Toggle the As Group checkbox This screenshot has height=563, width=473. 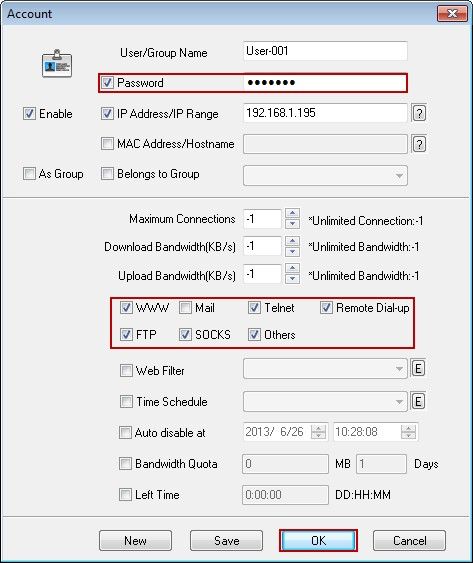coord(29,174)
